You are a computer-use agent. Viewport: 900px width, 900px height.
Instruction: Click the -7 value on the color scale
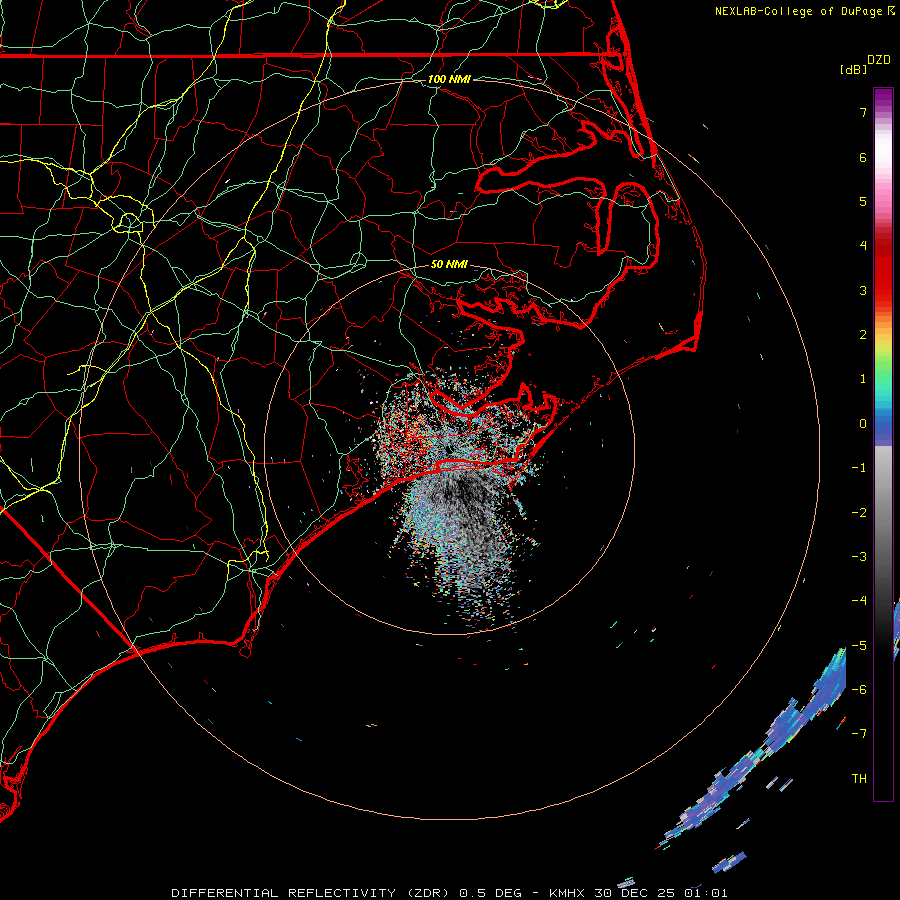point(859,734)
